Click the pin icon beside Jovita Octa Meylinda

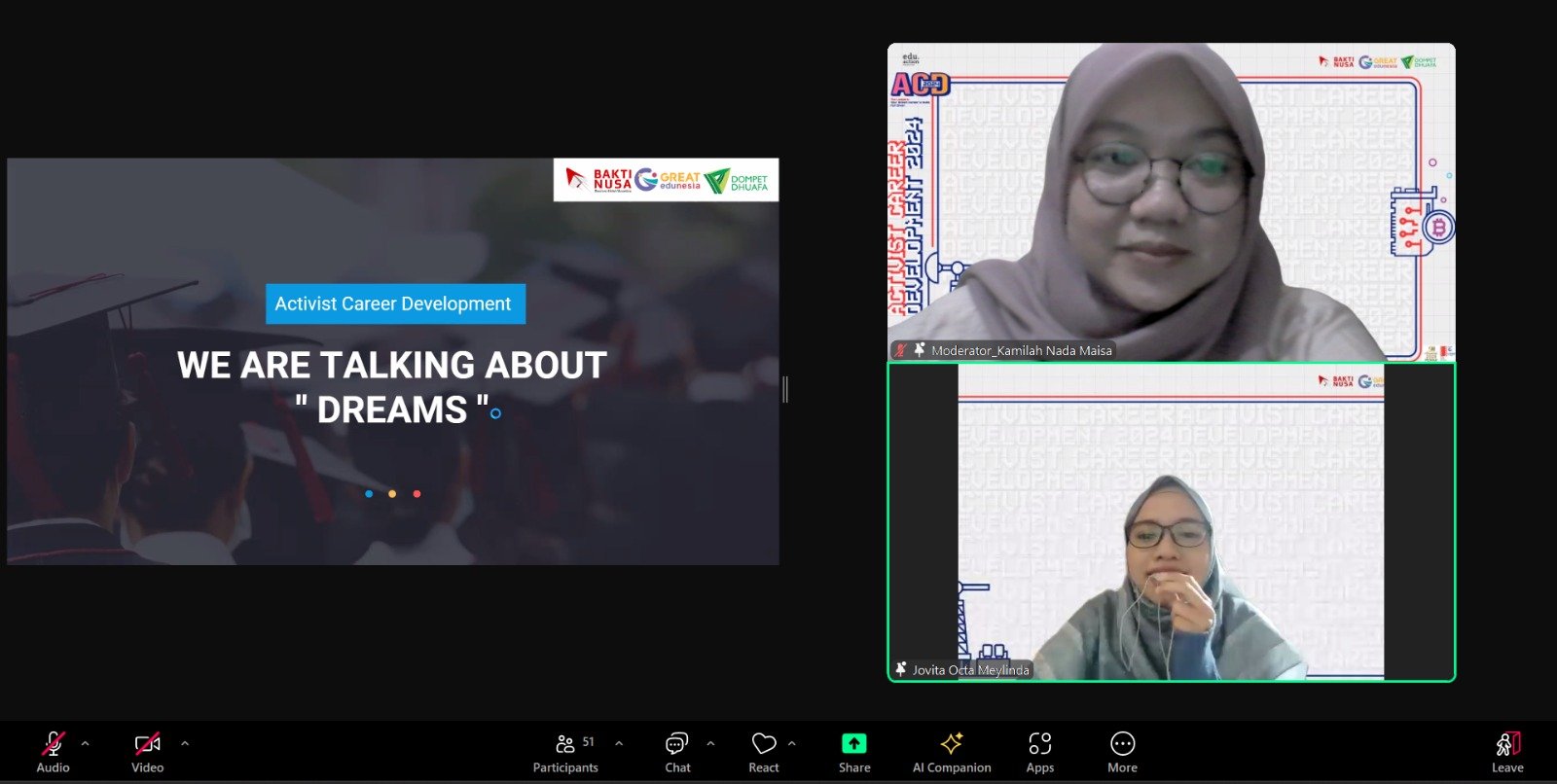(x=901, y=669)
